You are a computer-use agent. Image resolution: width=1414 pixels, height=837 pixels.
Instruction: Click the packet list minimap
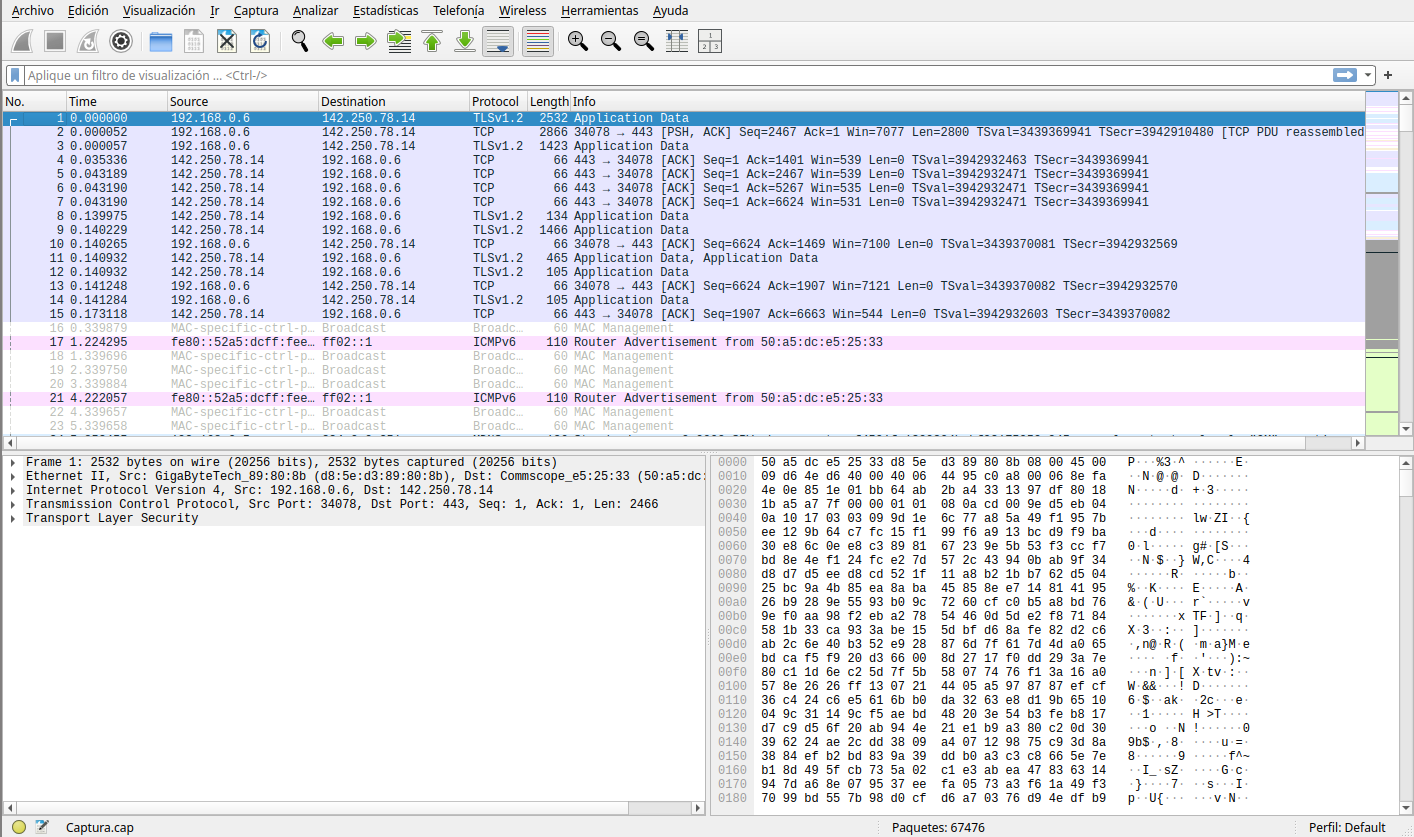[1380, 265]
